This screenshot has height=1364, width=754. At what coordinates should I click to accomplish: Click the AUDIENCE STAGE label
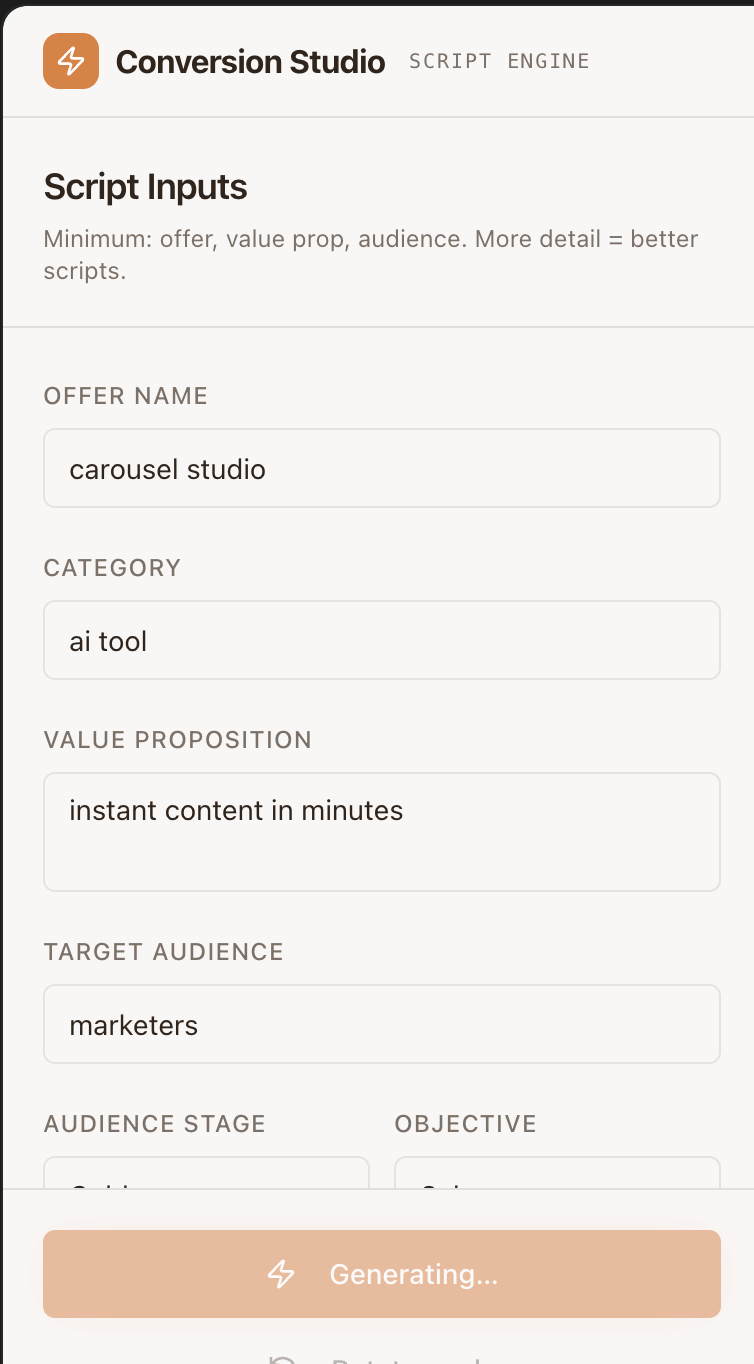click(155, 1124)
